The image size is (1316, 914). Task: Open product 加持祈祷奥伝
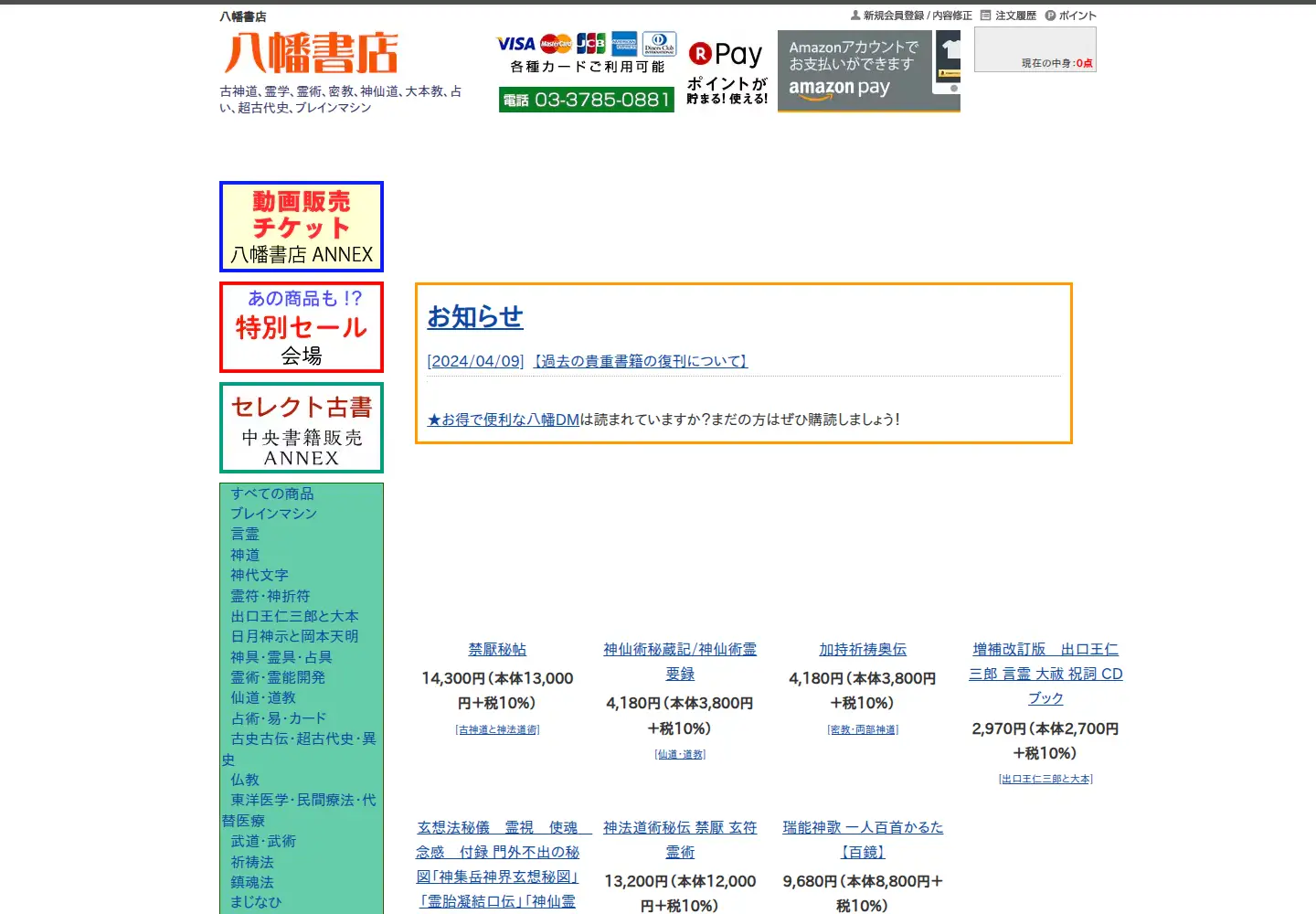863,649
